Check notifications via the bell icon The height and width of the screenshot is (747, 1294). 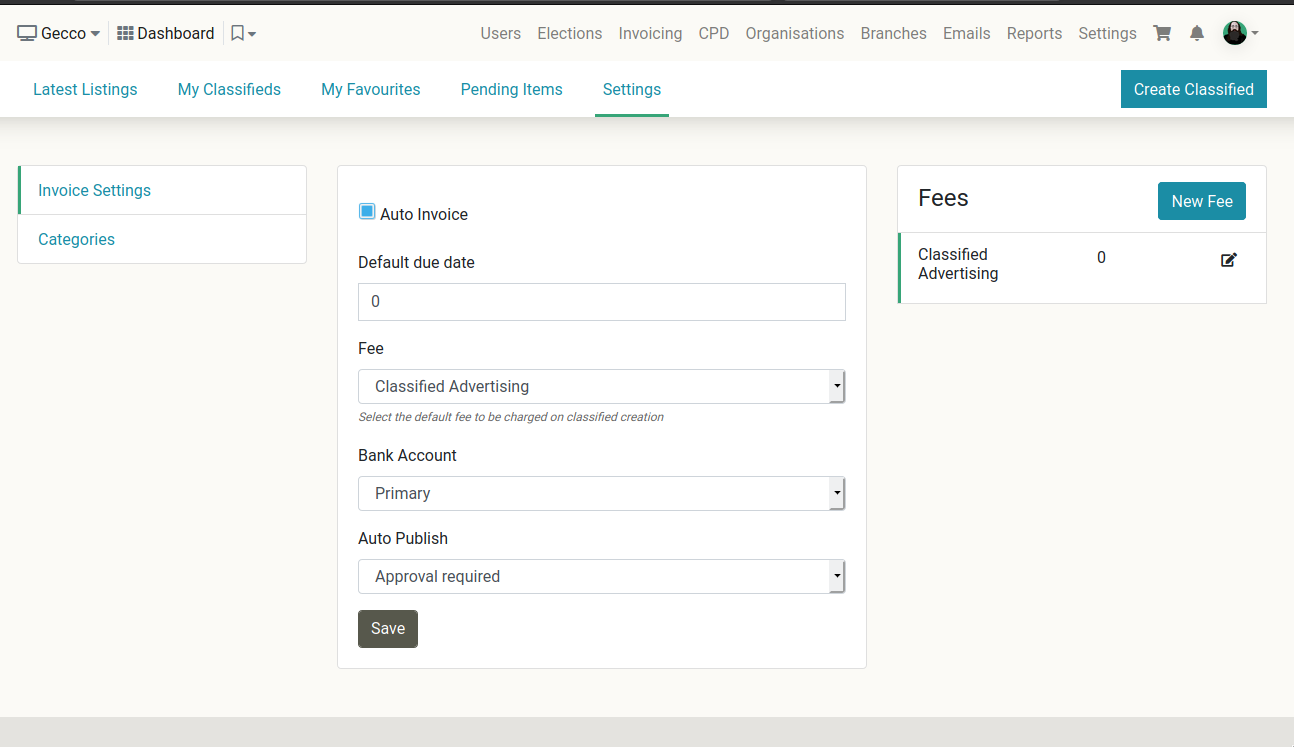(1197, 33)
